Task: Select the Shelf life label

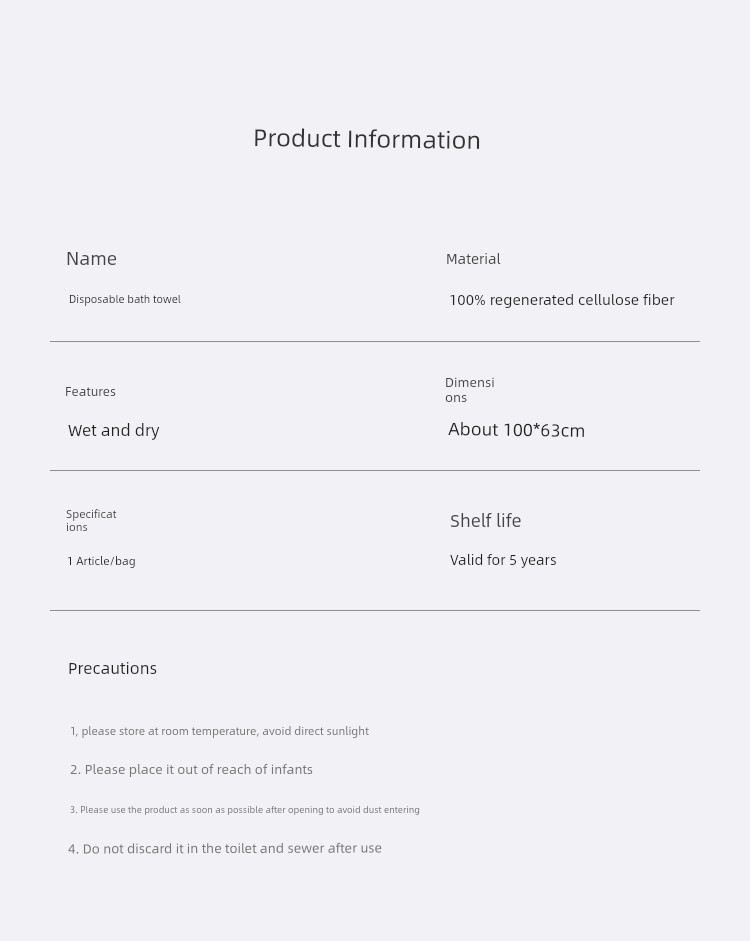Action: (x=485, y=520)
